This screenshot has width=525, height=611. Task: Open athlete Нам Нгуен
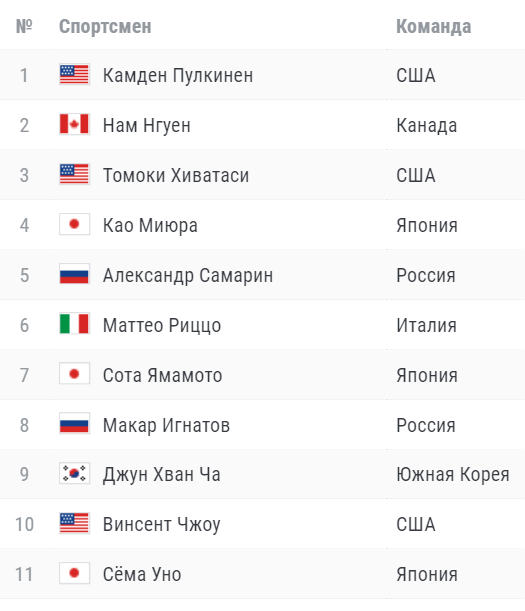click(147, 125)
